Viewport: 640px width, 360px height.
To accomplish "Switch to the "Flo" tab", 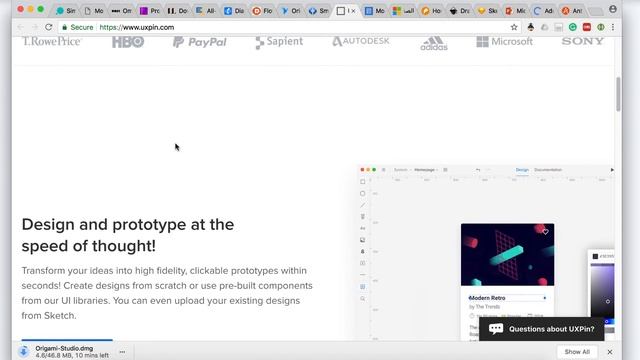I will pyautogui.click(x=262, y=11).
